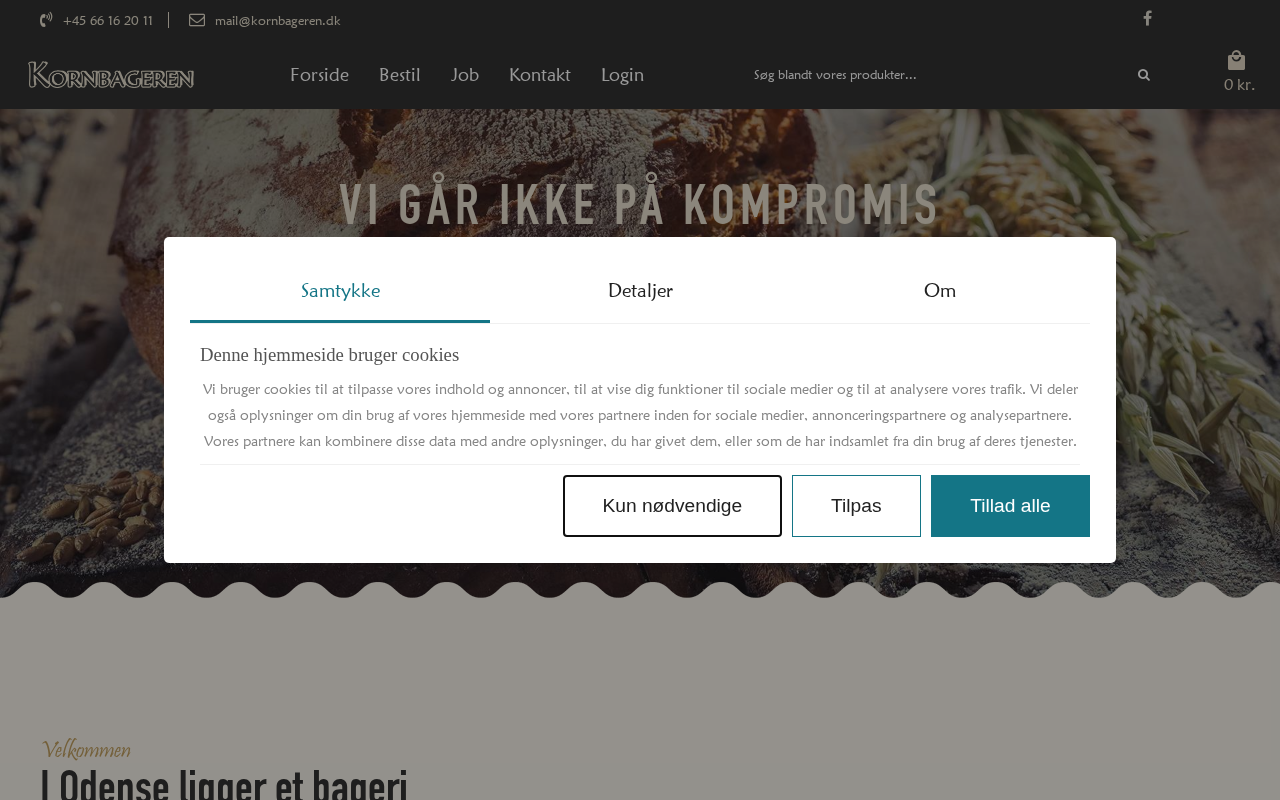Click the mail@kornbageren.dk email link

coord(278,21)
